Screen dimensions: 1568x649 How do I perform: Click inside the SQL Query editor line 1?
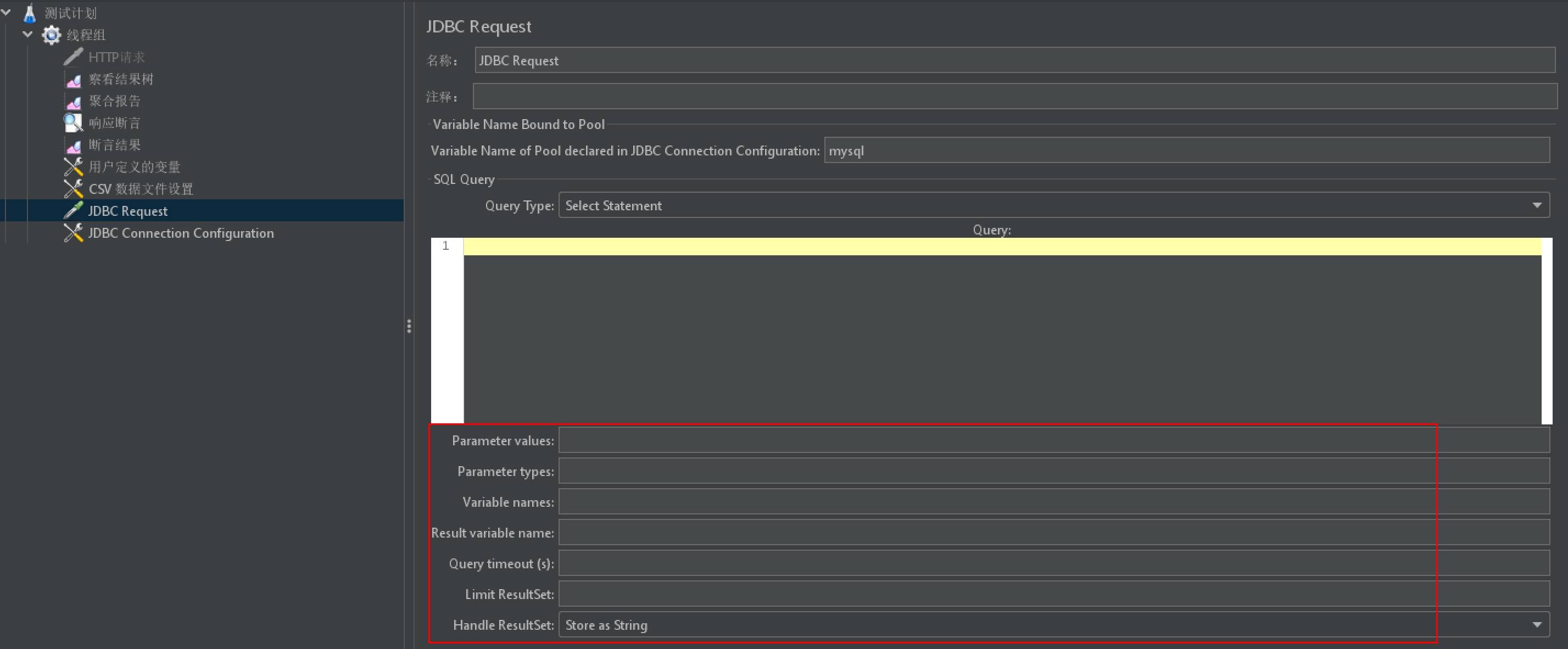point(1002,246)
